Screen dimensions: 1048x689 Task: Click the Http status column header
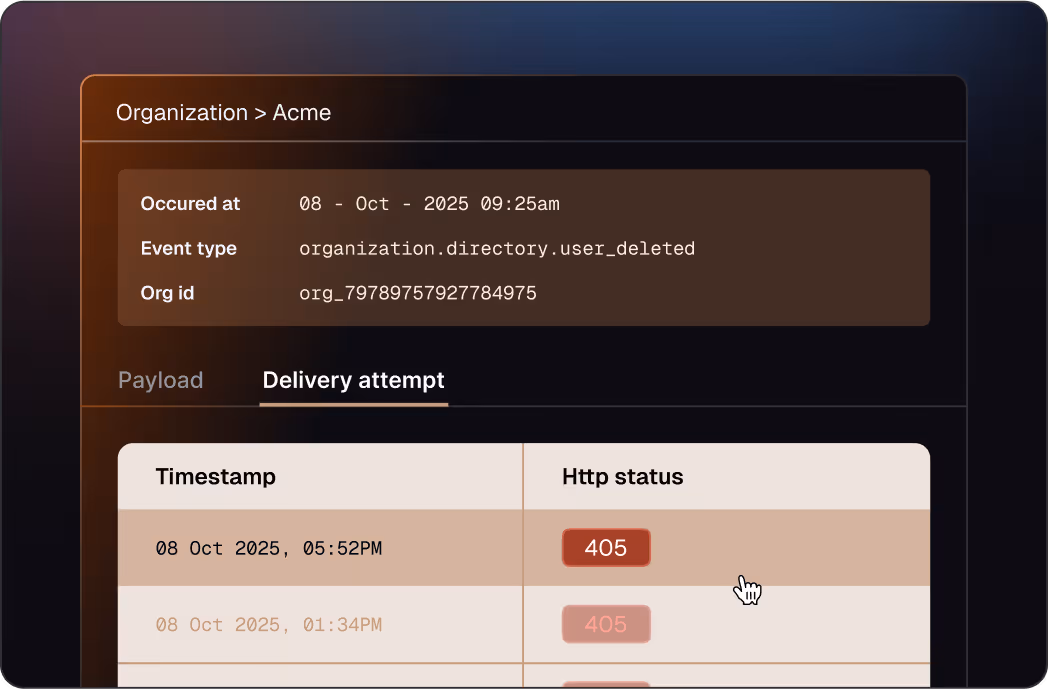(622, 476)
